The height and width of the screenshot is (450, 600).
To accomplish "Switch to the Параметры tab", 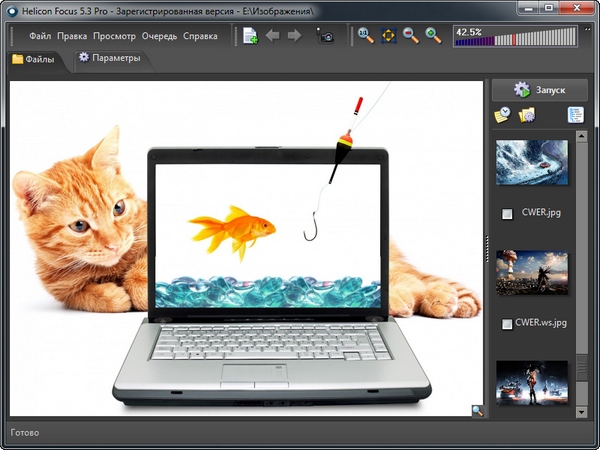I will pyautogui.click(x=109, y=58).
